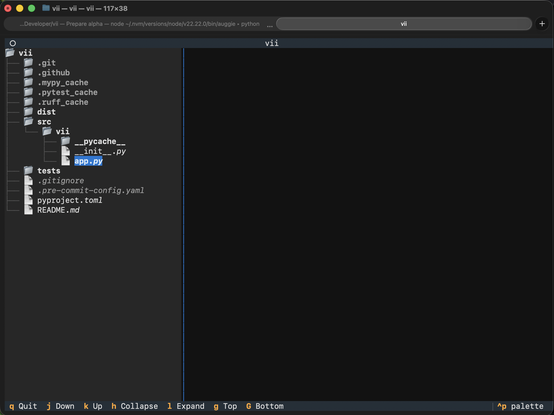Collapse the vii folder under src

63,131
